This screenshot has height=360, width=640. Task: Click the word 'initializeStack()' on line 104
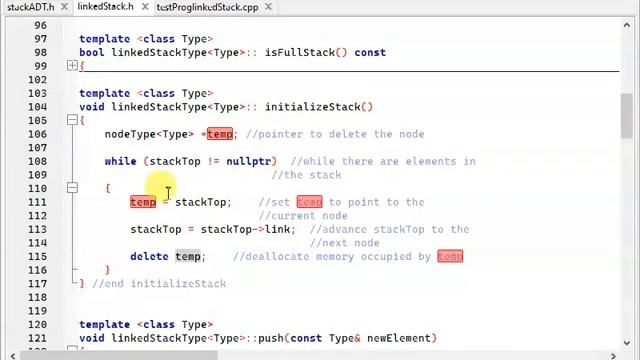tap(319, 107)
